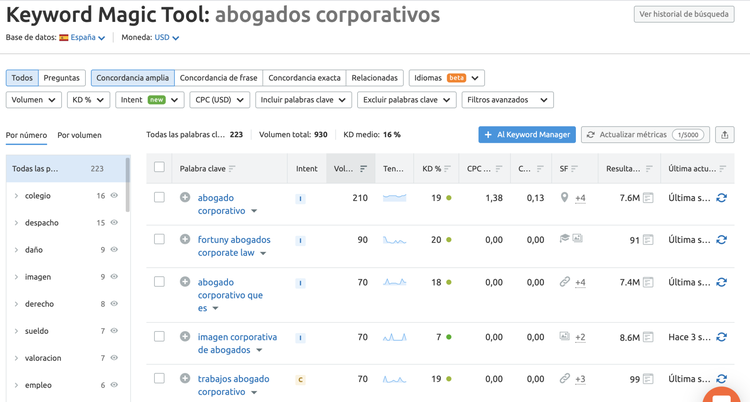Open 'fortuny abogados corporate law' keyword link

pos(234,246)
